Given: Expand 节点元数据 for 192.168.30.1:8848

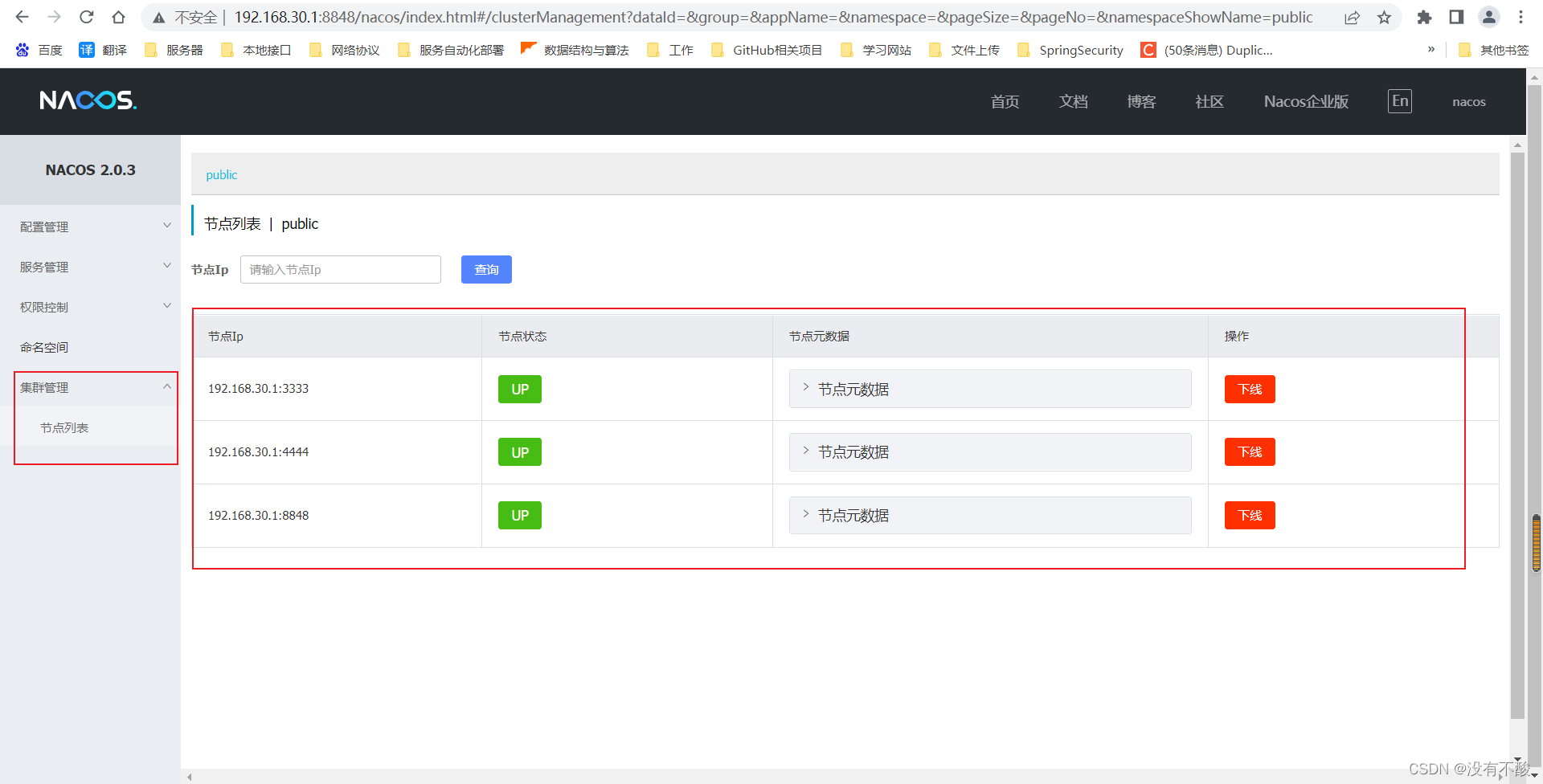Looking at the screenshot, I should [x=990, y=516].
